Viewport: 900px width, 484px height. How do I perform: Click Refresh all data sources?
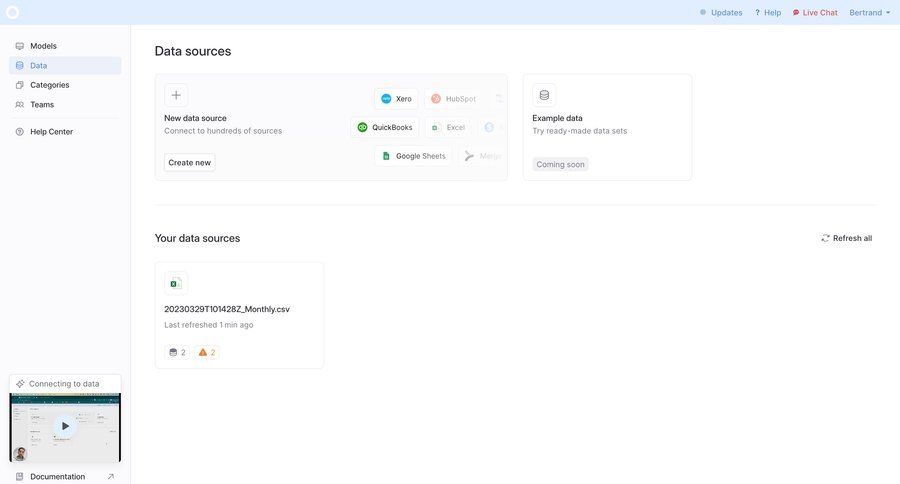(x=847, y=238)
